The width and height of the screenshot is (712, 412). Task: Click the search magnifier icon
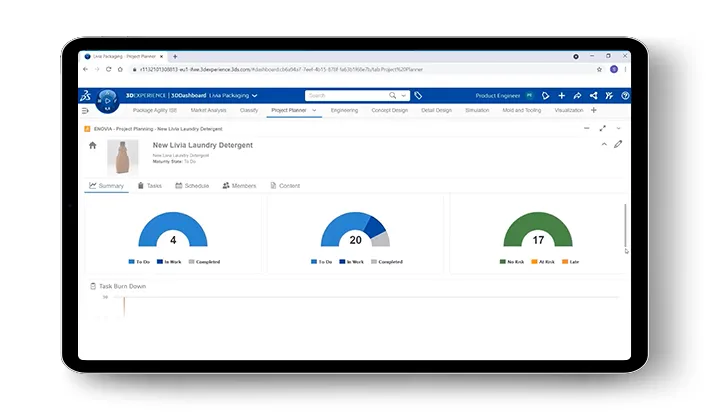point(392,95)
